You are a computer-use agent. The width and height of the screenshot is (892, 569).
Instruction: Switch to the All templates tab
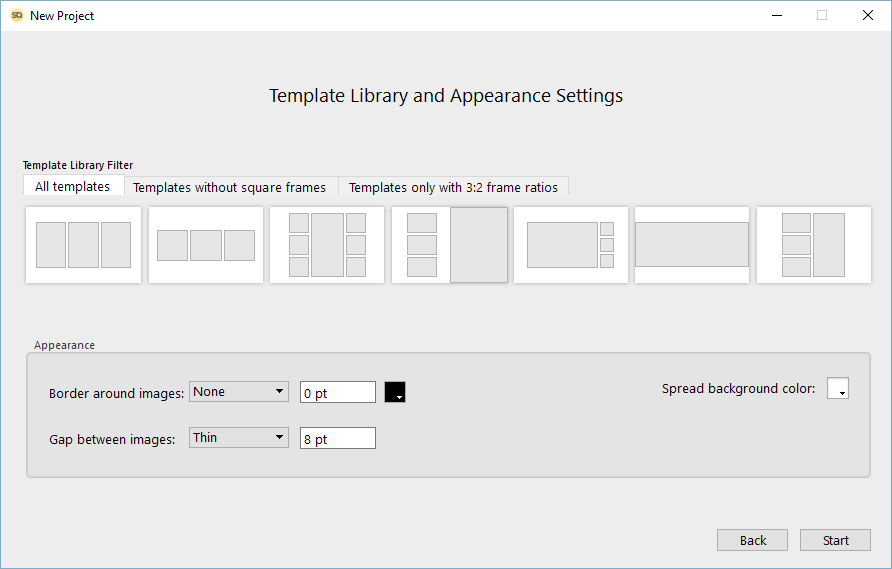pyautogui.click(x=73, y=187)
